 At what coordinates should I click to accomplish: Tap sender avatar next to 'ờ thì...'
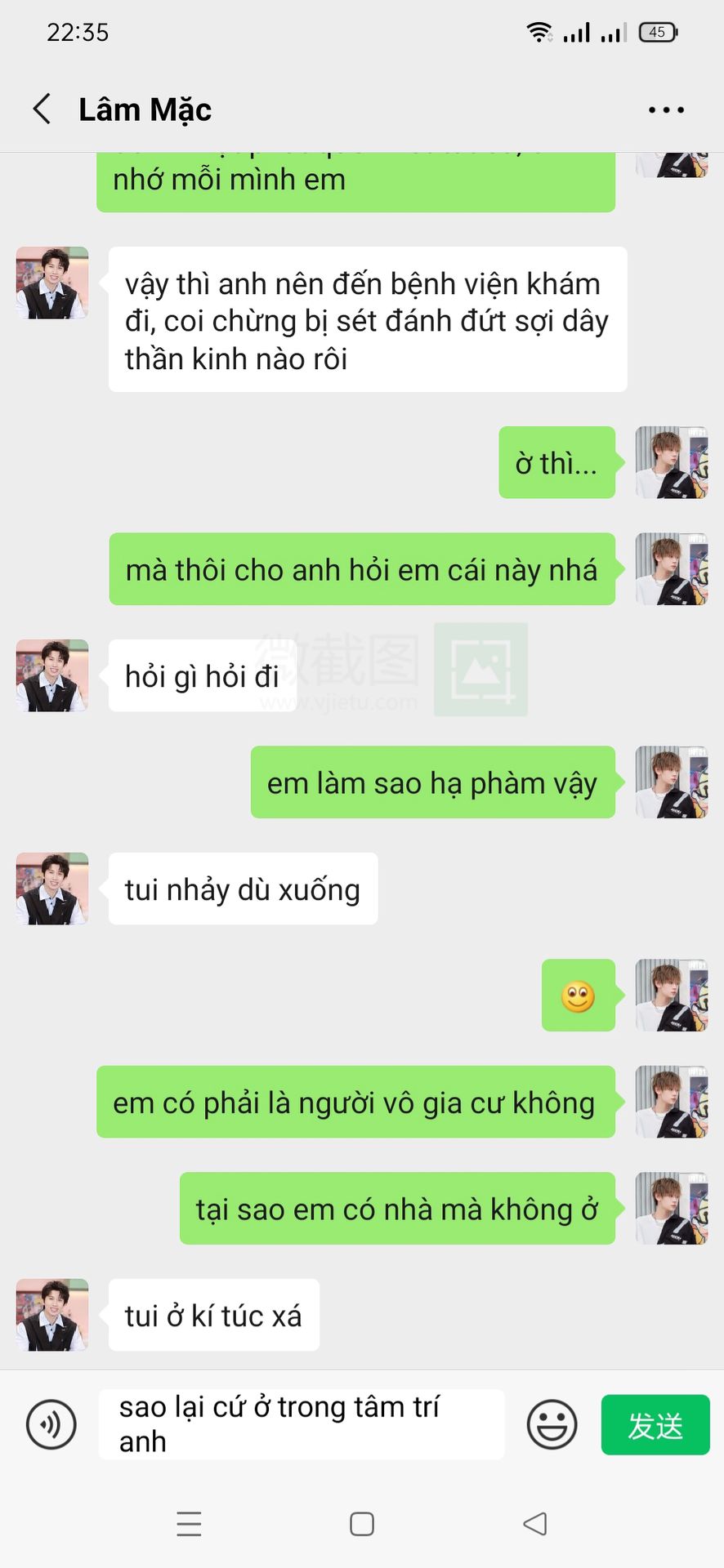pos(672,462)
